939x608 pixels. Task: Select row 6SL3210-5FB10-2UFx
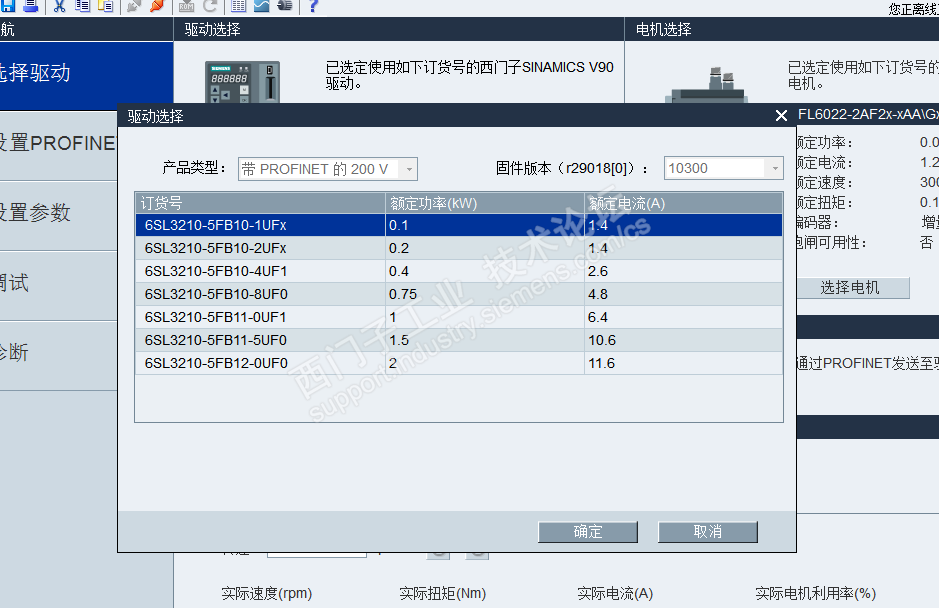(x=459, y=248)
